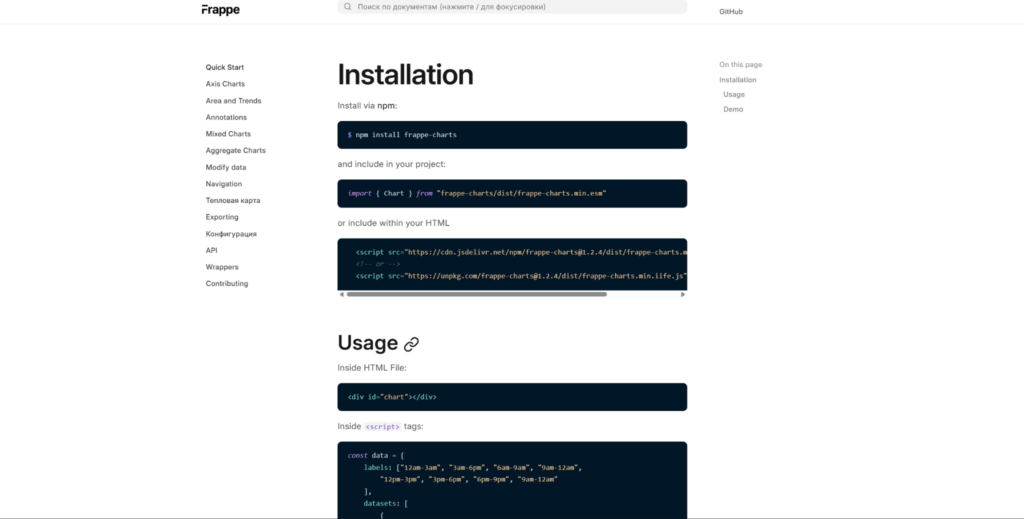The height and width of the screenshot is (519, 1024).
Task: Jump to Demo in page outline
Action: (x=733, y=109)
